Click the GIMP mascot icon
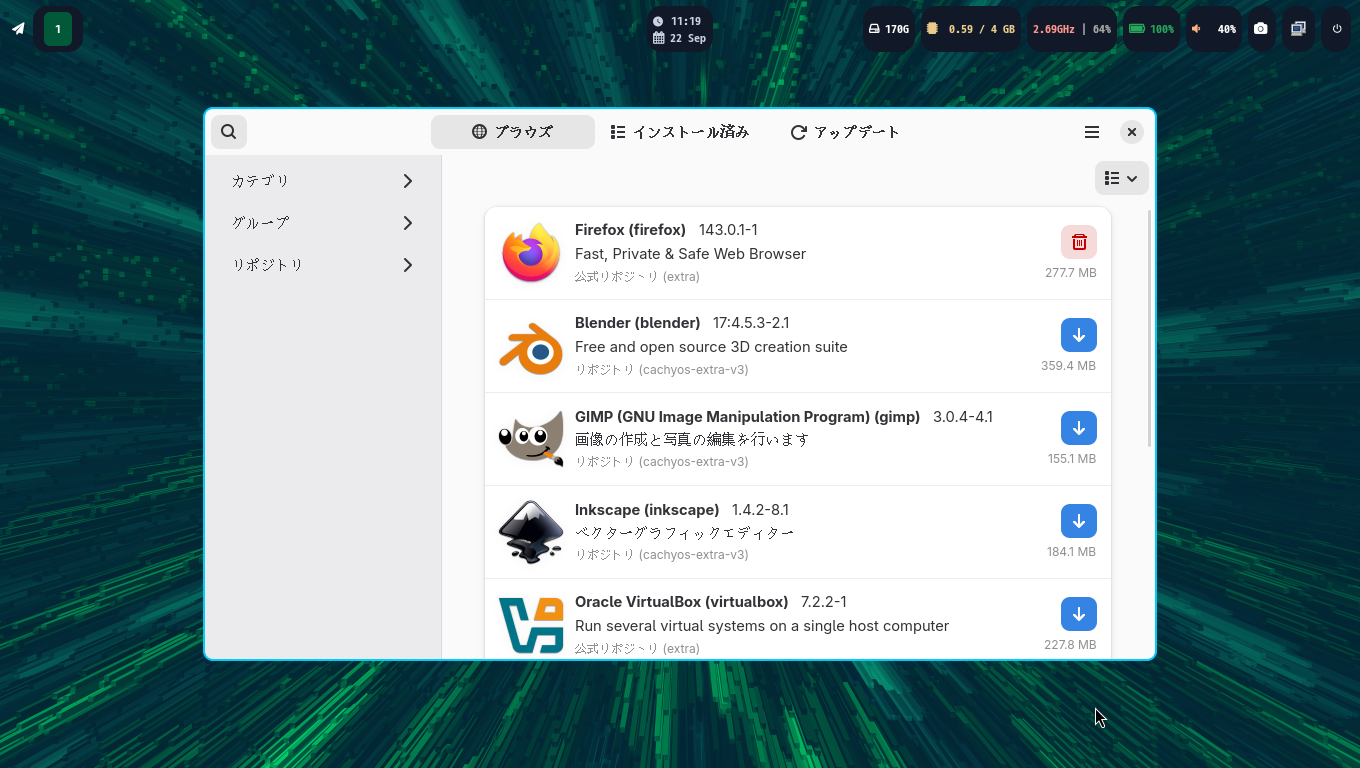The image size is (1360, 768). click(531, 439)
